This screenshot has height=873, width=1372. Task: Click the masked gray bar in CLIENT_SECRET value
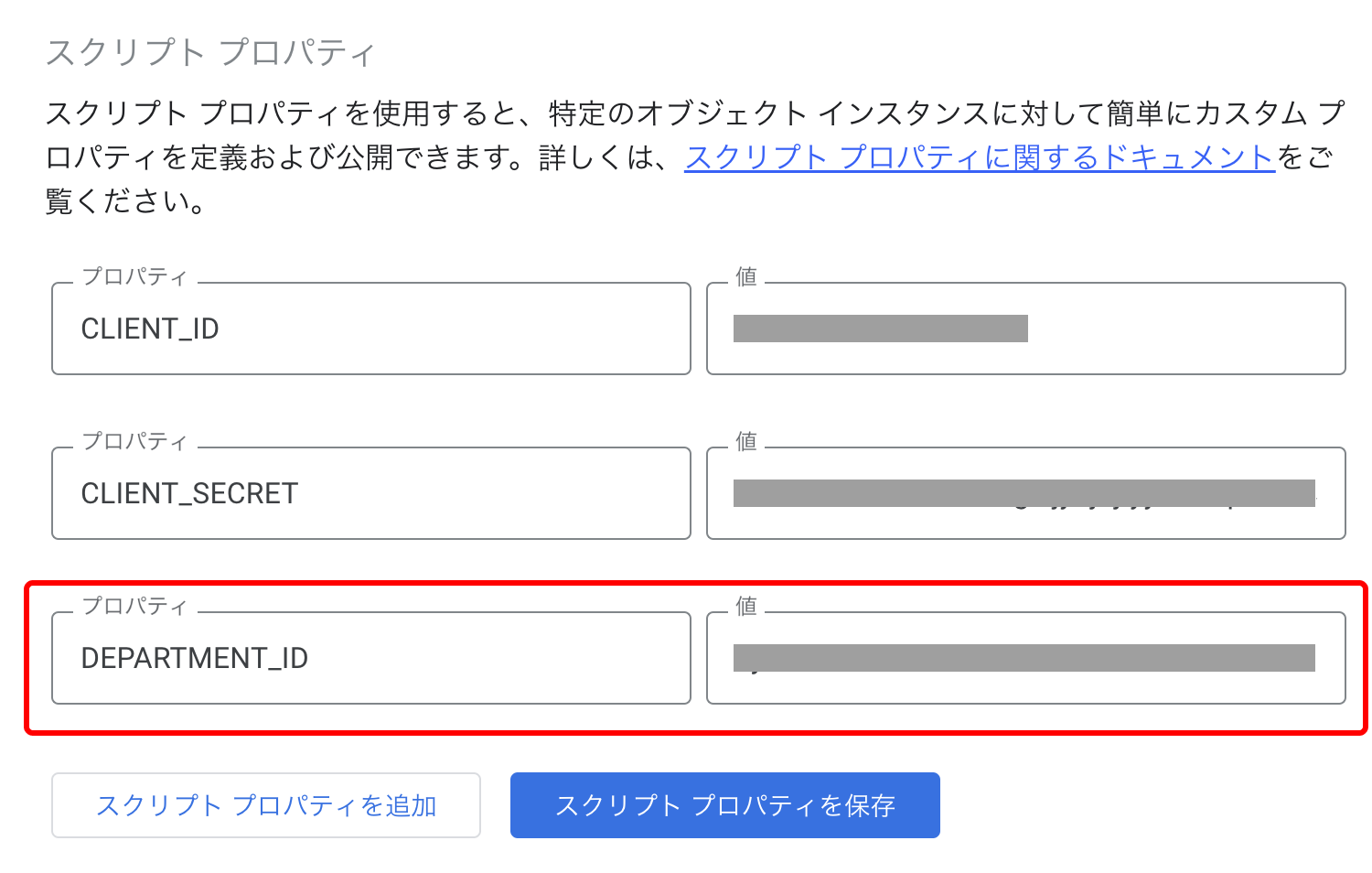[1024, 493]
